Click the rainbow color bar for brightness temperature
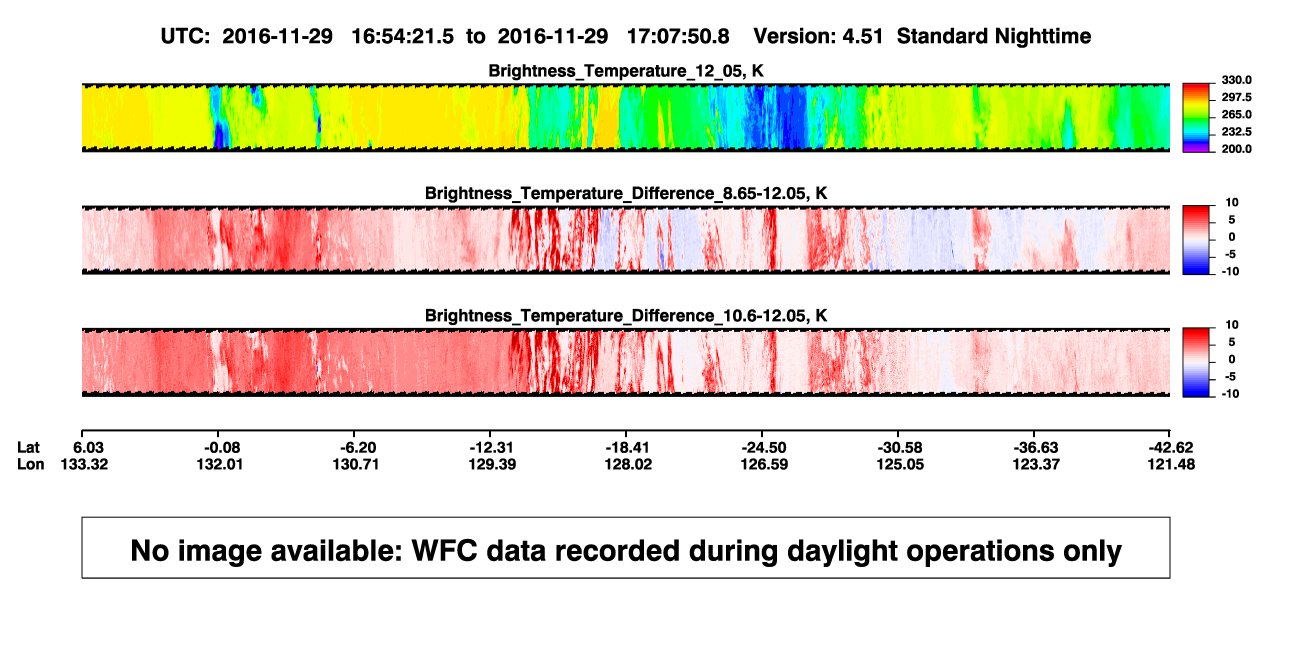The height and width of the screenshot is (667, 1300). [1195, 117]
